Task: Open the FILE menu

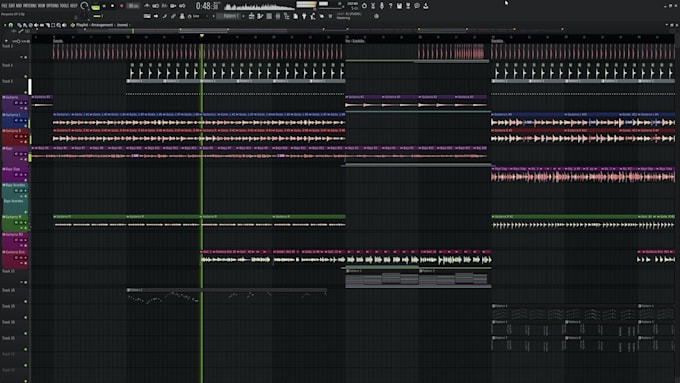Action: click(x=4, y=6)
